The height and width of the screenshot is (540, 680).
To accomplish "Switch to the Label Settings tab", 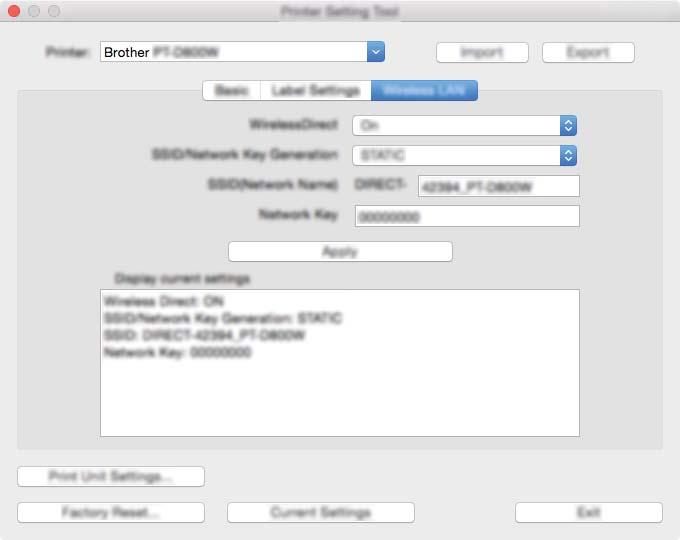I will point(315,91).
